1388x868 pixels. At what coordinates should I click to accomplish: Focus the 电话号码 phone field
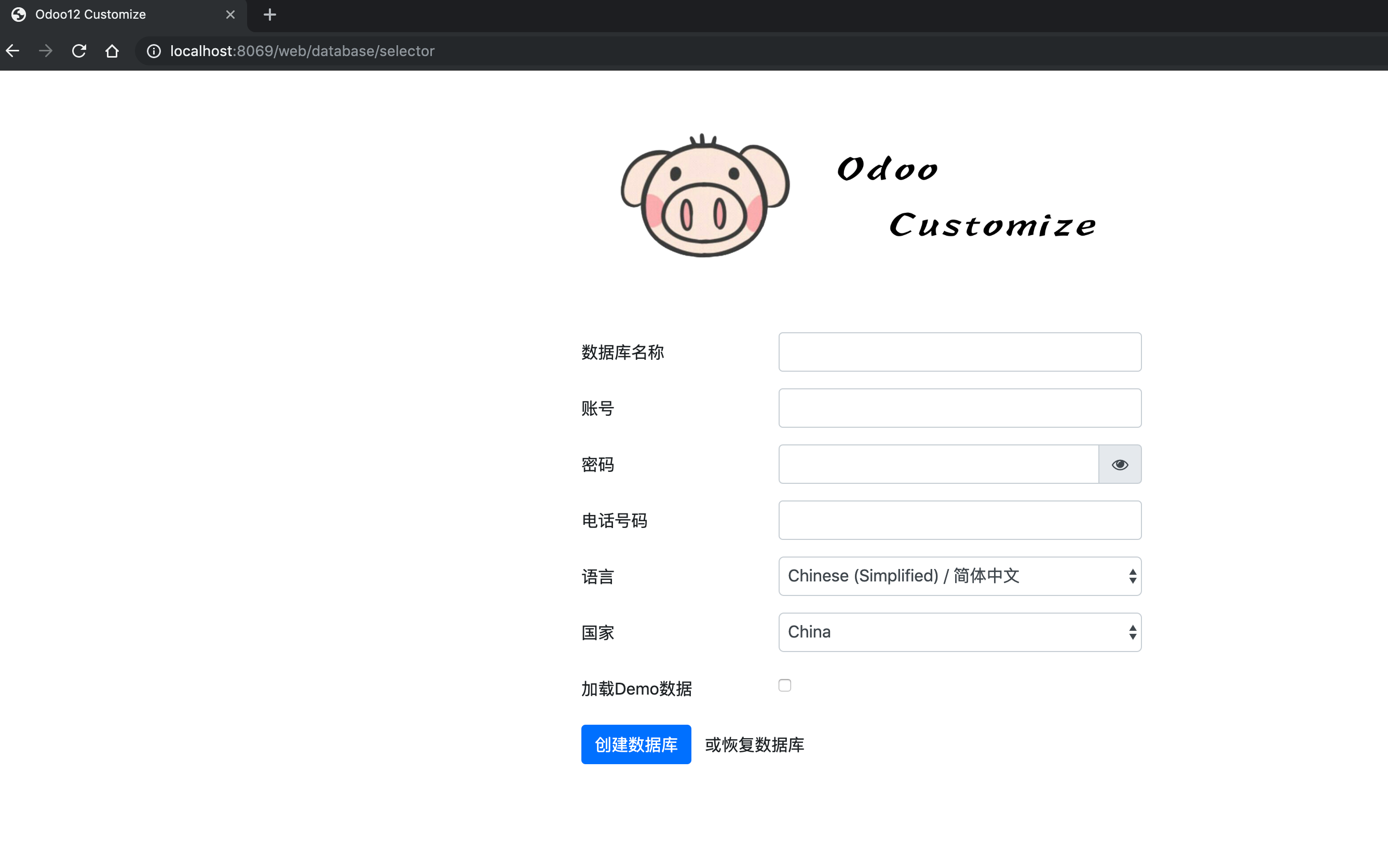[959, 520]
